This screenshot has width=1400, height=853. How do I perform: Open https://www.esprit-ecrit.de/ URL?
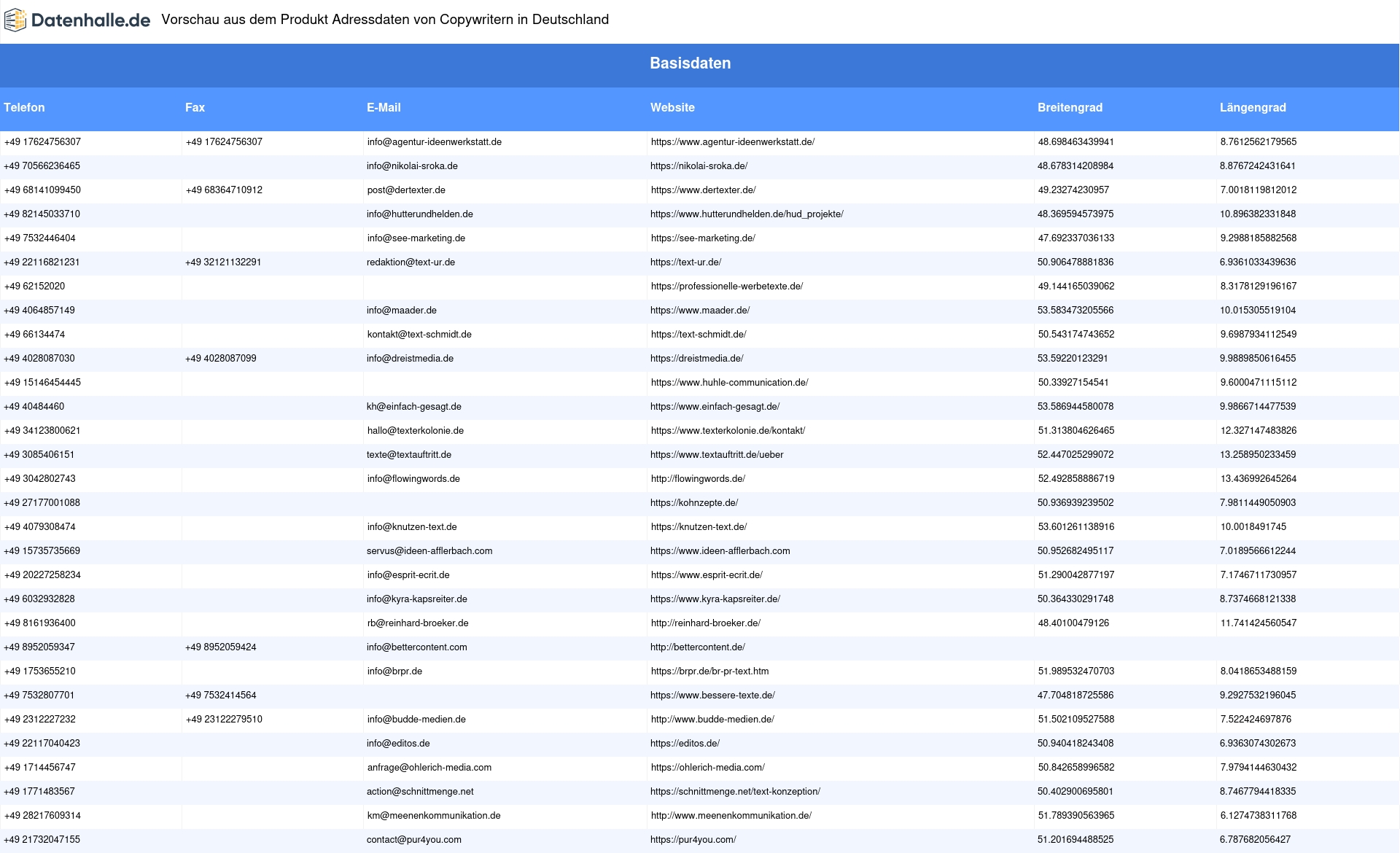click(707, 575)
